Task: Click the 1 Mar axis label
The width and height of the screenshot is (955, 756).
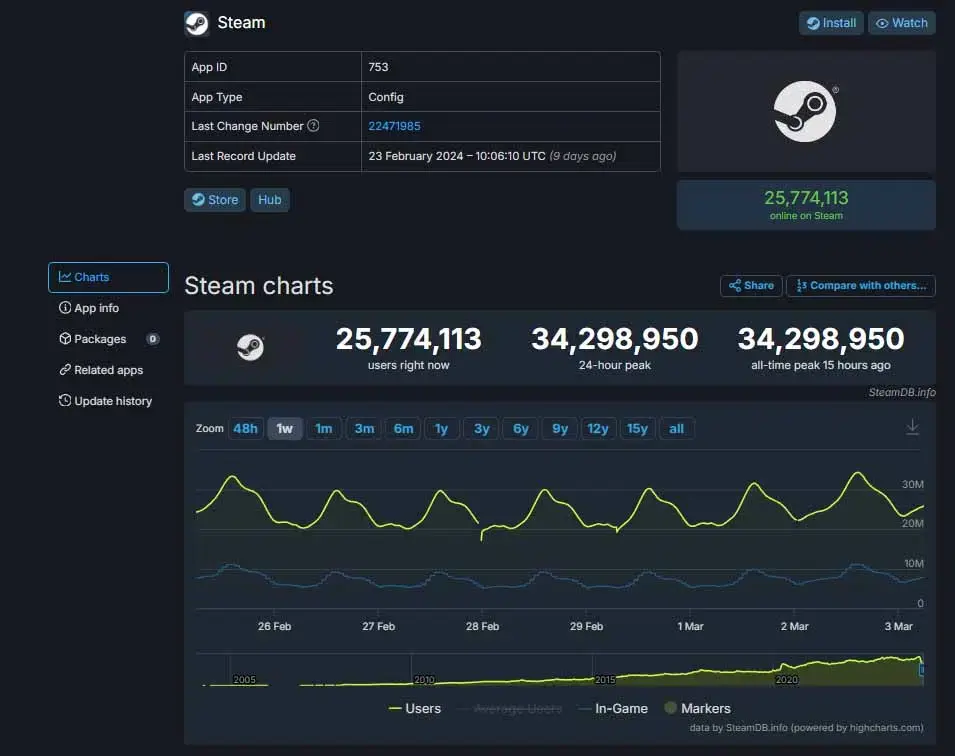Action: (x=690, y=626)
